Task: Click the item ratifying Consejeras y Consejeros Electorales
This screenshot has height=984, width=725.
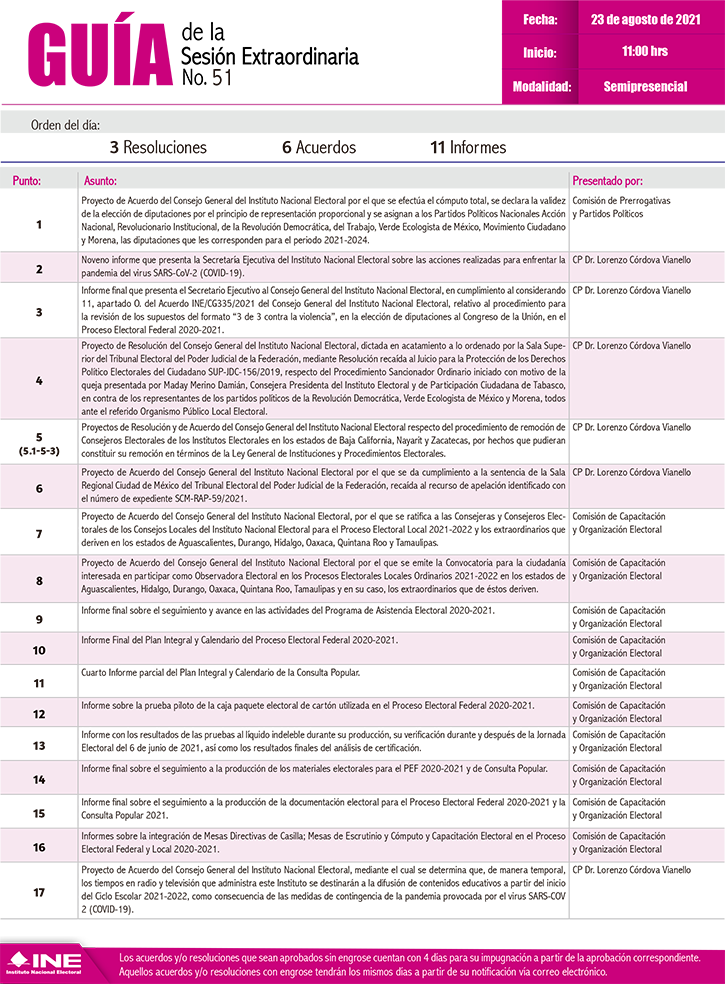Action: pos(323,530)
